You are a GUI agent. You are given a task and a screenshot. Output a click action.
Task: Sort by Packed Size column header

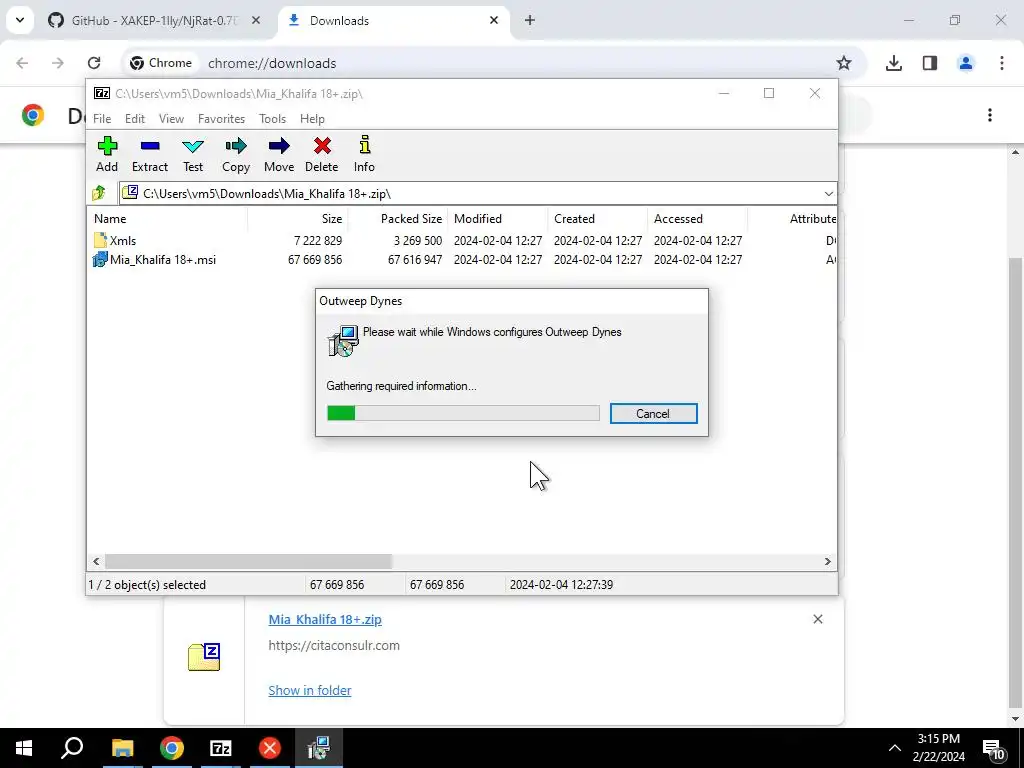click(x=396, y=219)
